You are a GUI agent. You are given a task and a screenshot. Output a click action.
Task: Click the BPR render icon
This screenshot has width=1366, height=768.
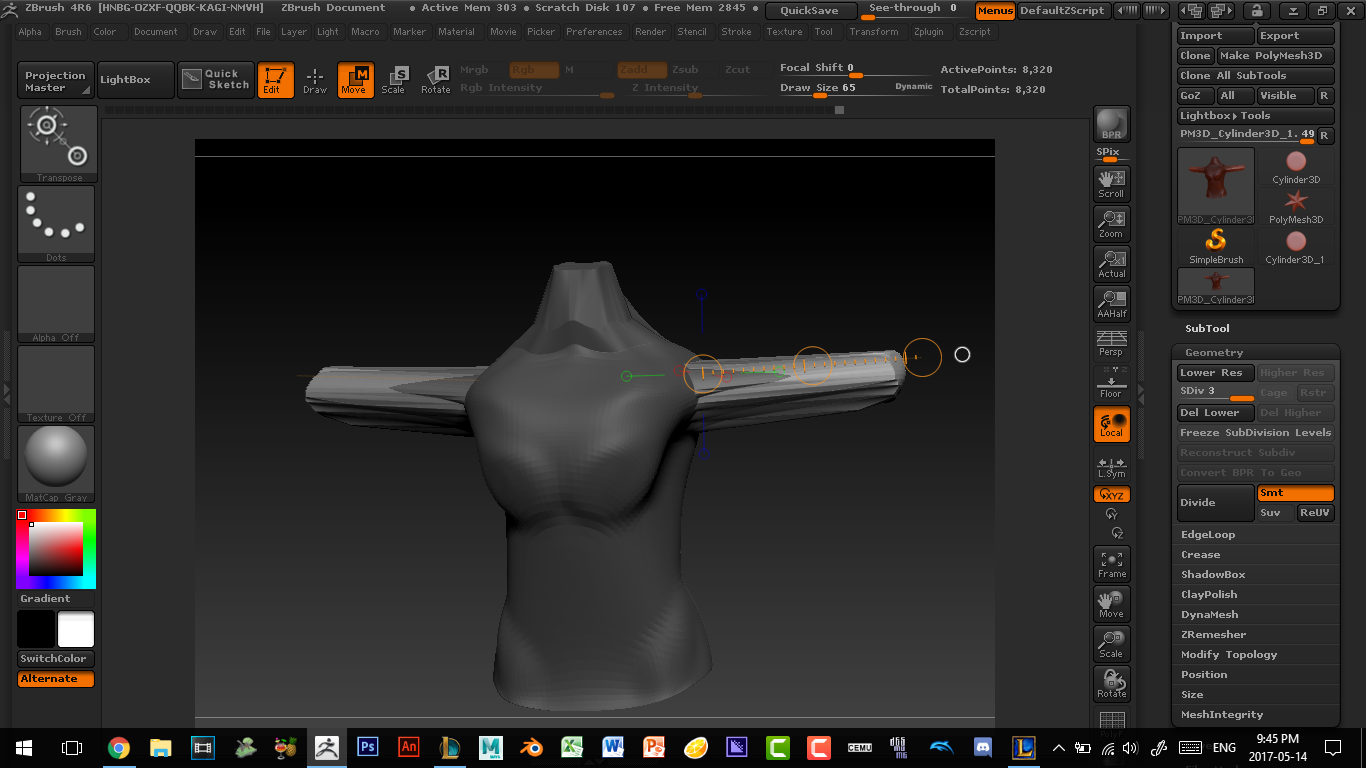[x=1111, y=124]
